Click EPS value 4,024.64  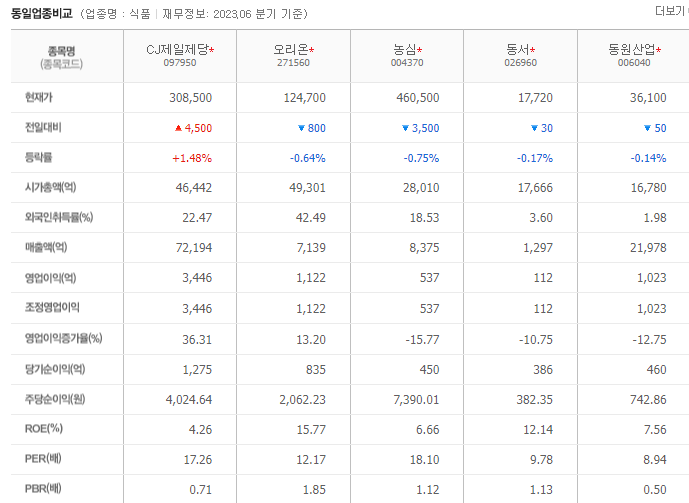click(x=189, y=400)
